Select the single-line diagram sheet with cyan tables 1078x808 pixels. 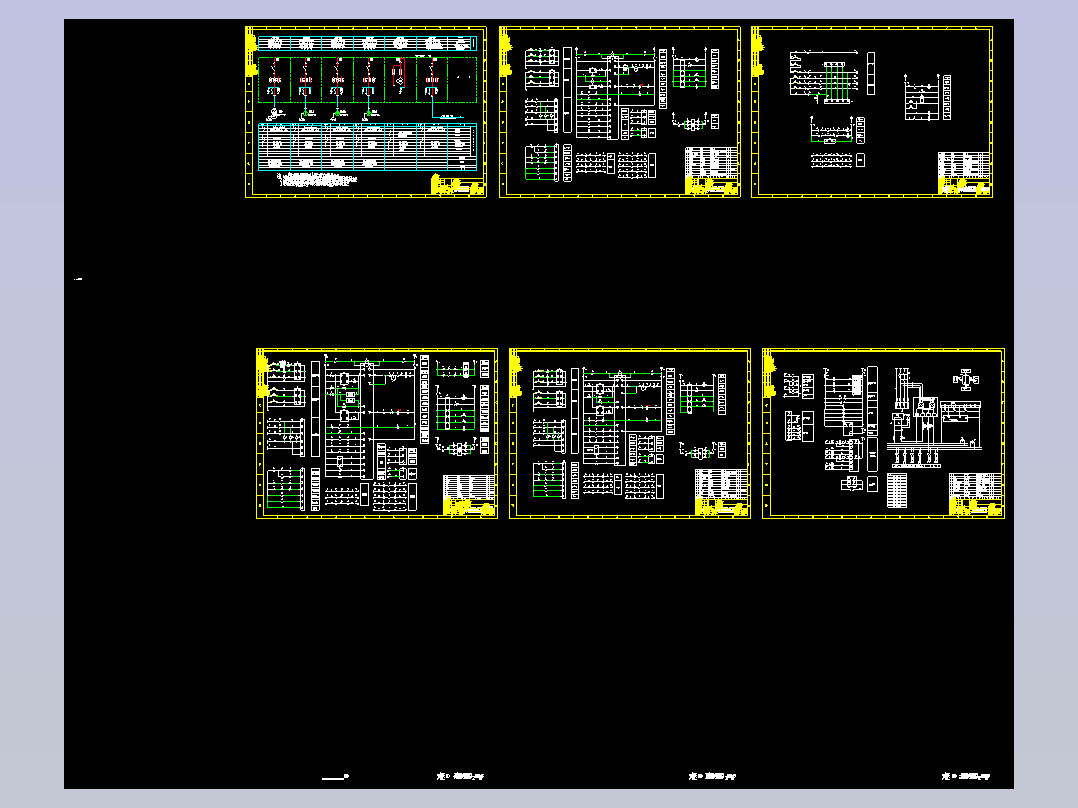[x=366, y=112]
